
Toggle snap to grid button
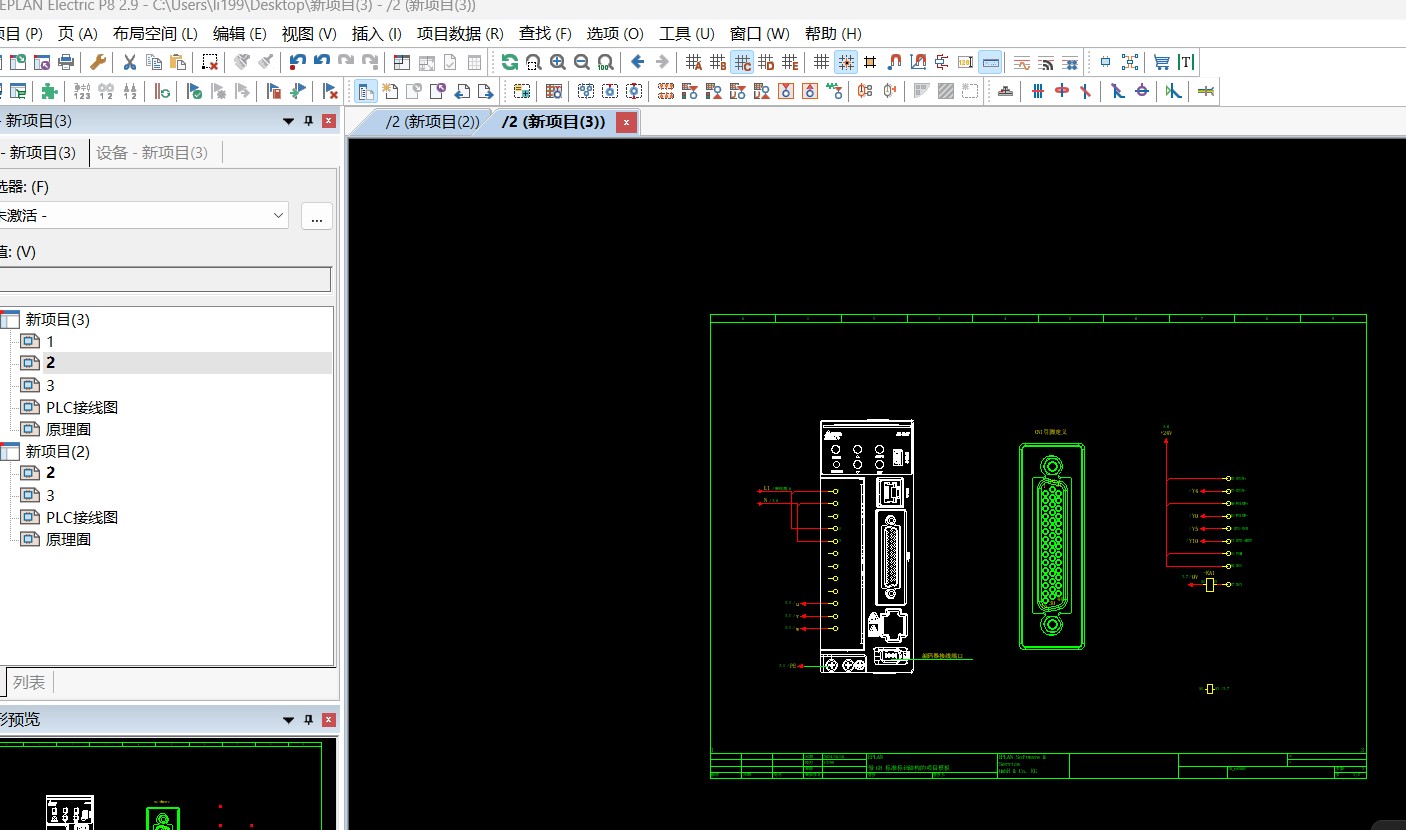tap(846, 62)
